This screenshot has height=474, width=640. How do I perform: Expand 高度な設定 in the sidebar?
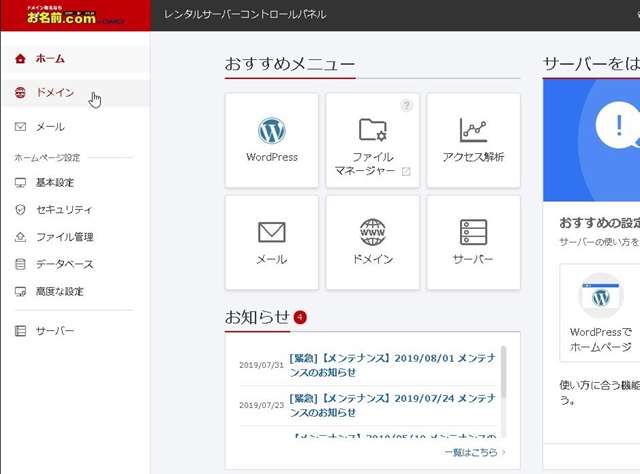pos(60,292)
